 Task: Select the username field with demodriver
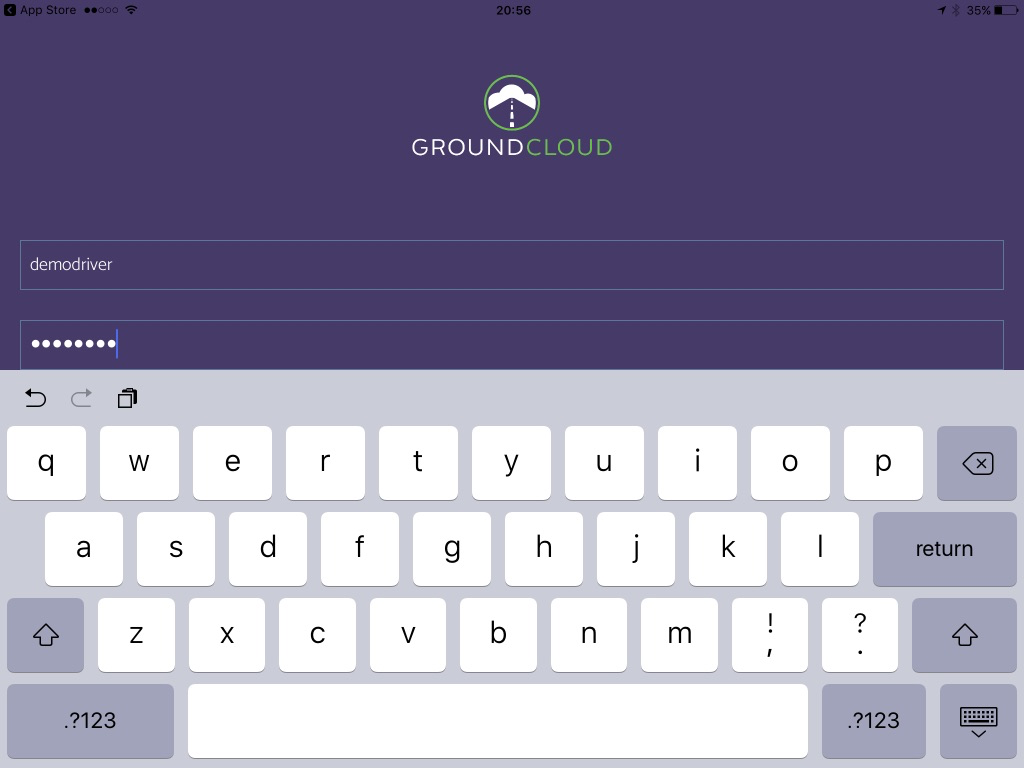pos(512,264)
